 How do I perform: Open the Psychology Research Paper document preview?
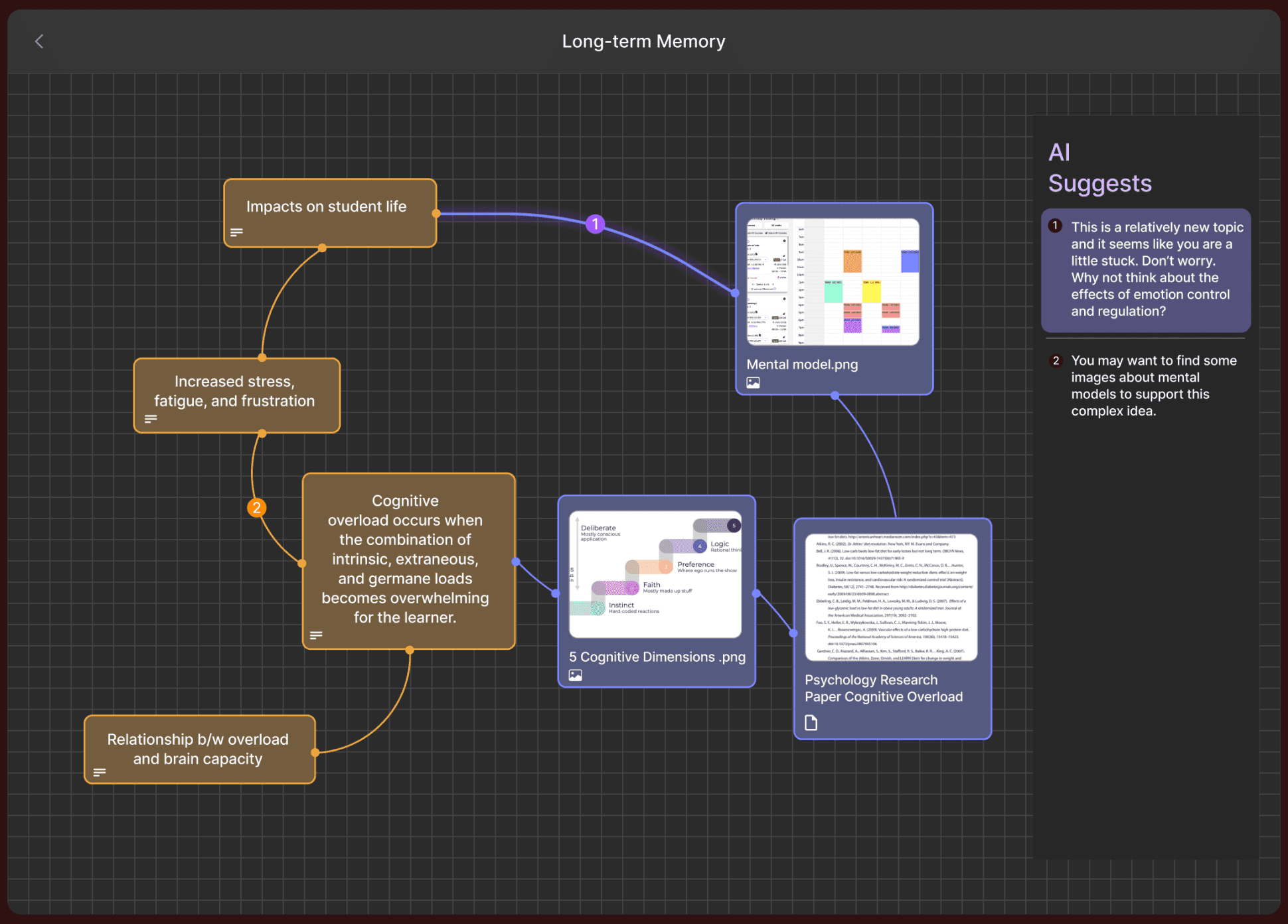[x=891, y=597]
